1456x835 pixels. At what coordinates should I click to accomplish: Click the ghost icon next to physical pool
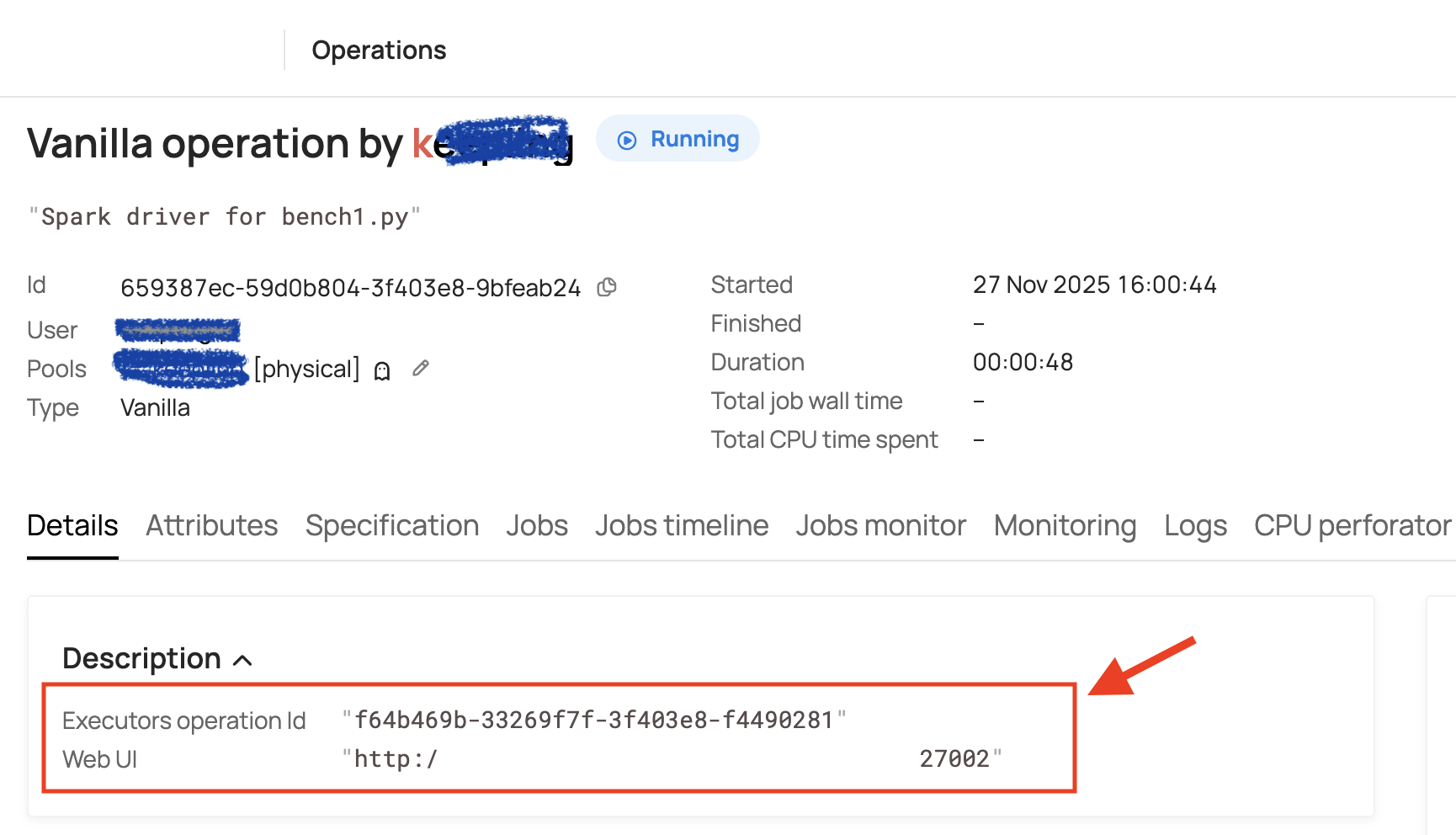(x=382, y=371)
